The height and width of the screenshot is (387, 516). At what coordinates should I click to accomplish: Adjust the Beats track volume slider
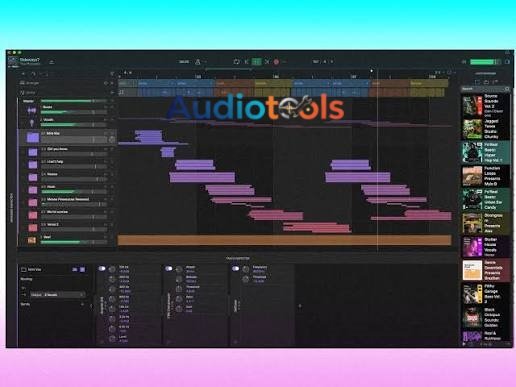73,112
